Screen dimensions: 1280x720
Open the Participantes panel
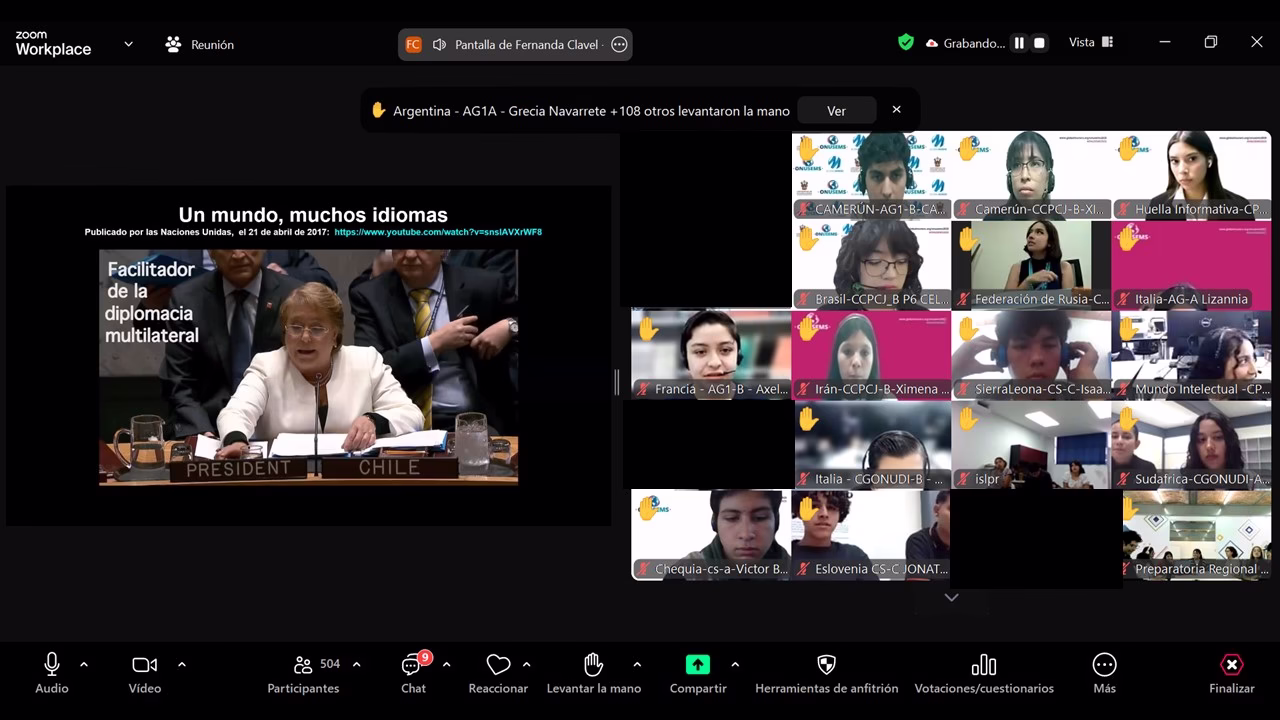(x=303, y=666)
